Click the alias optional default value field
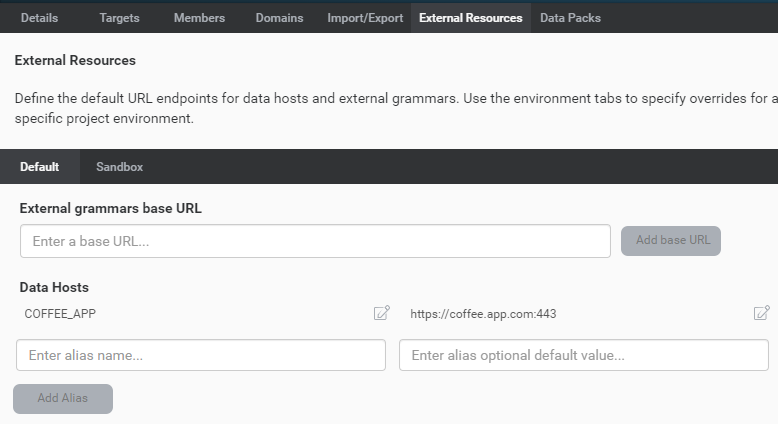 583,355
